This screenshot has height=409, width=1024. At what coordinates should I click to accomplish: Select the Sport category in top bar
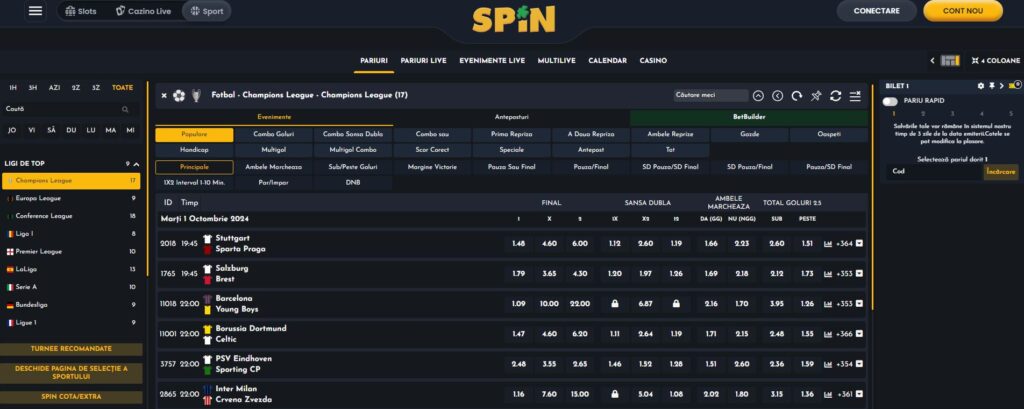206,11
